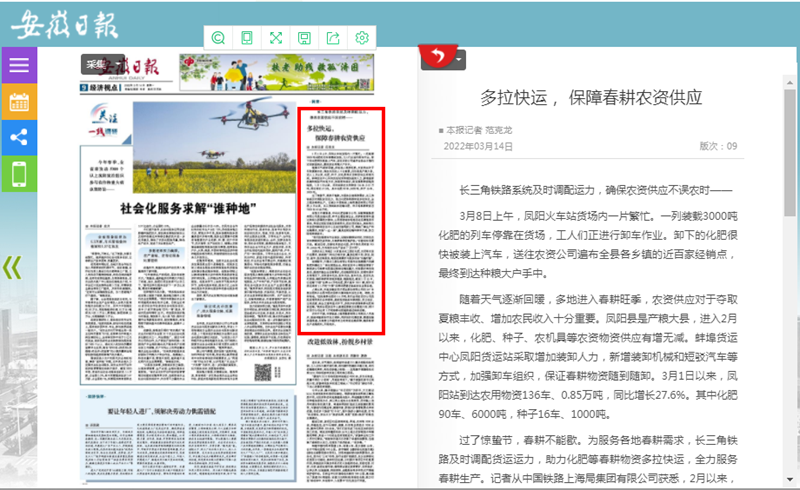Open the green mobile phone view

(x=19, y=174)
